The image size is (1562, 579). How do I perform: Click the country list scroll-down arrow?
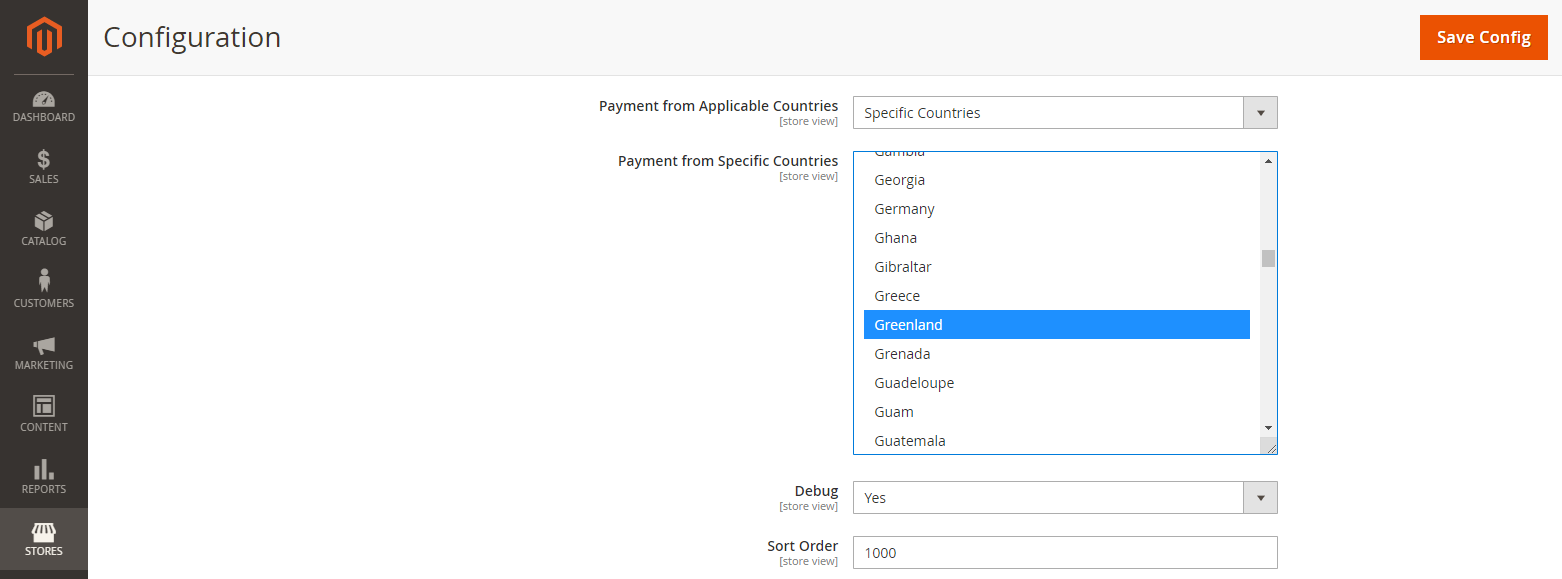[x=1268, y=428]
